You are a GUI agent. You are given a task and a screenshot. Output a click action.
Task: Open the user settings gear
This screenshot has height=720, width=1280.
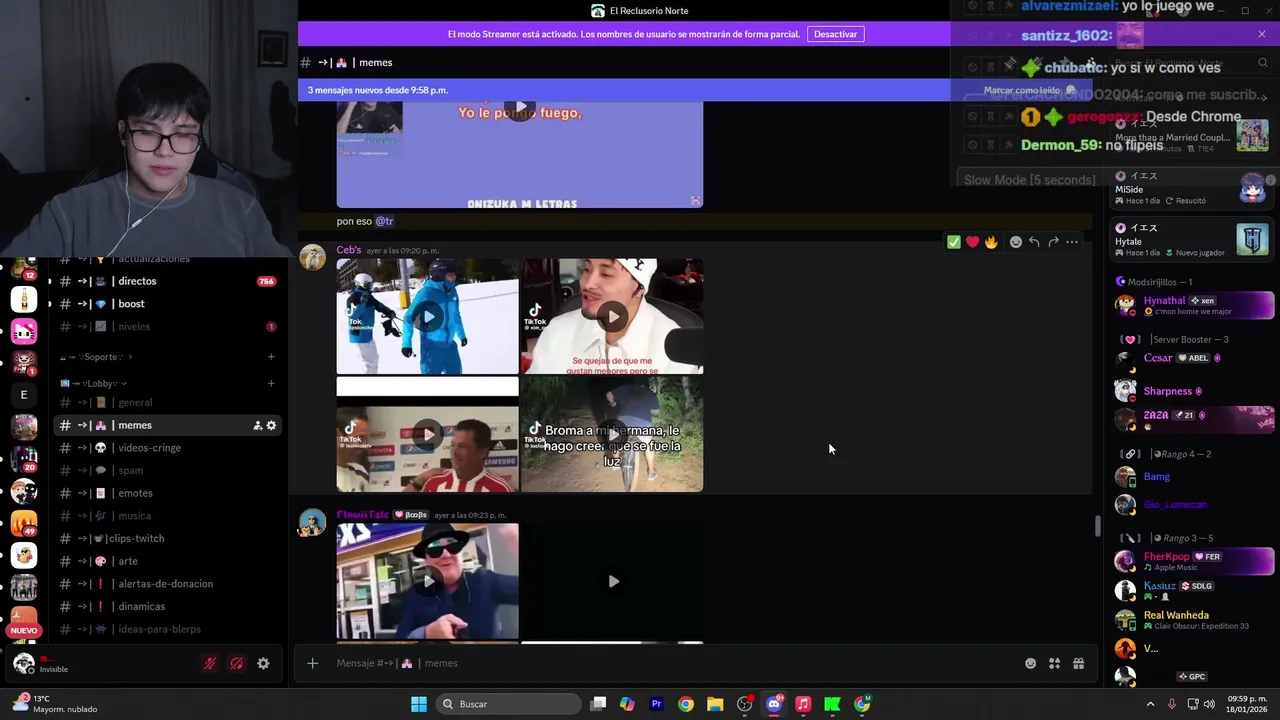click(263, 663)
